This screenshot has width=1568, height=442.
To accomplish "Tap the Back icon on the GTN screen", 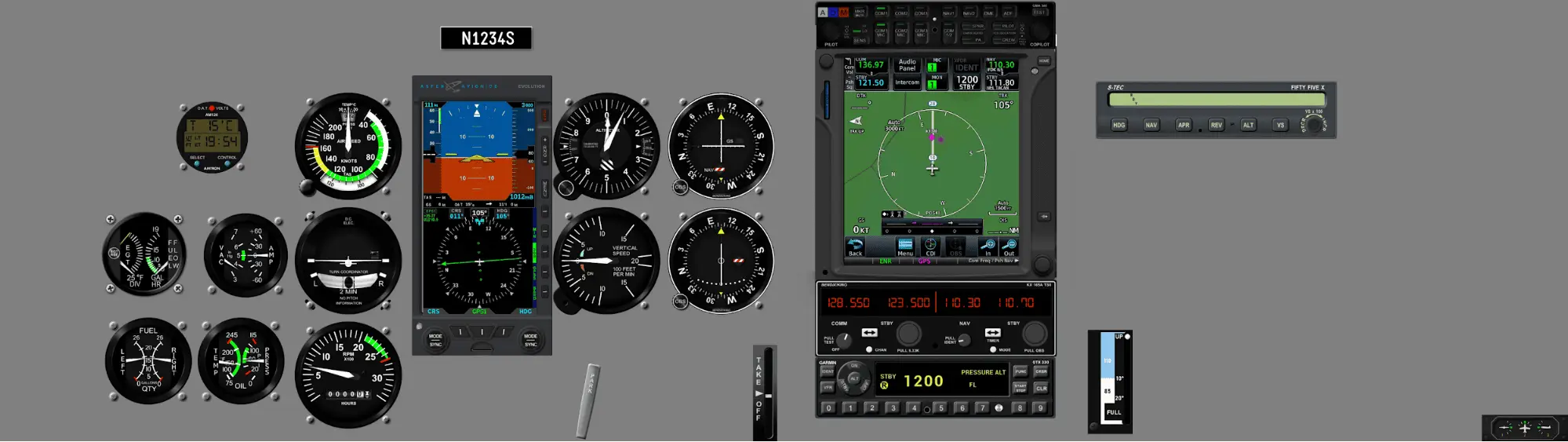I will point(855,247).
